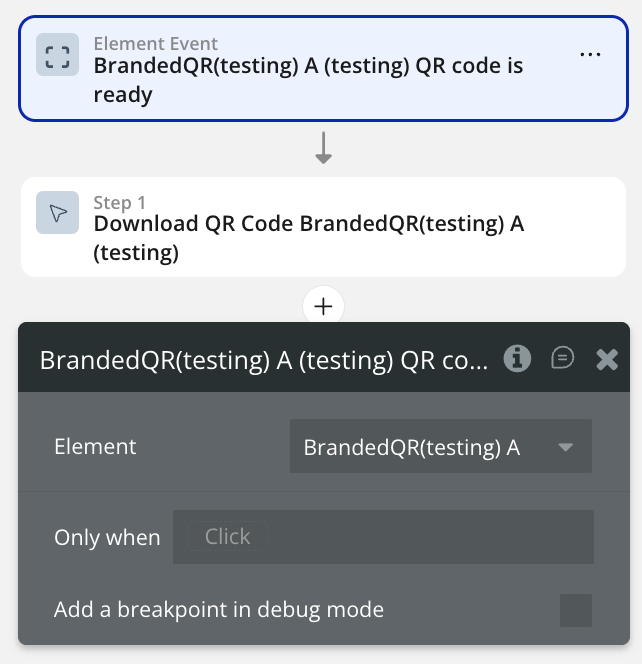Click the Step 1 cursor pointer icon

57,213
